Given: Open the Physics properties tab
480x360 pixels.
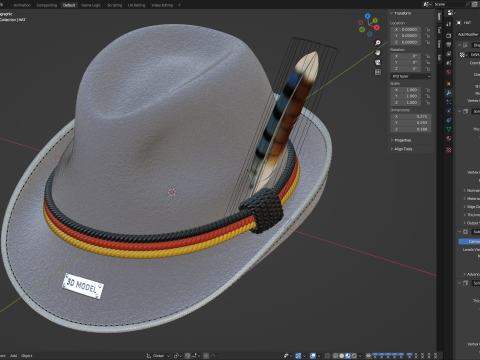Looking at the screenshot, I should [x=449, y=111].
